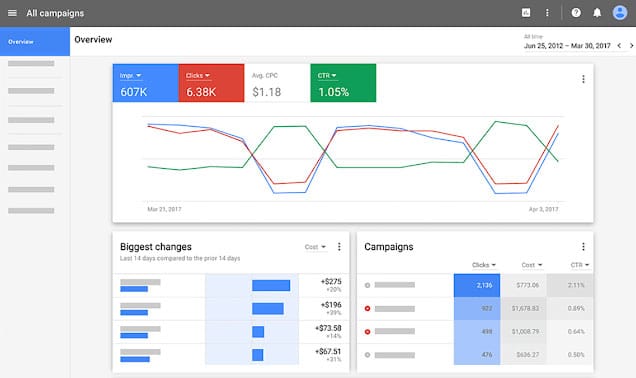Click the 922 clicks cell
636x378 pixels.
(477, 309)
